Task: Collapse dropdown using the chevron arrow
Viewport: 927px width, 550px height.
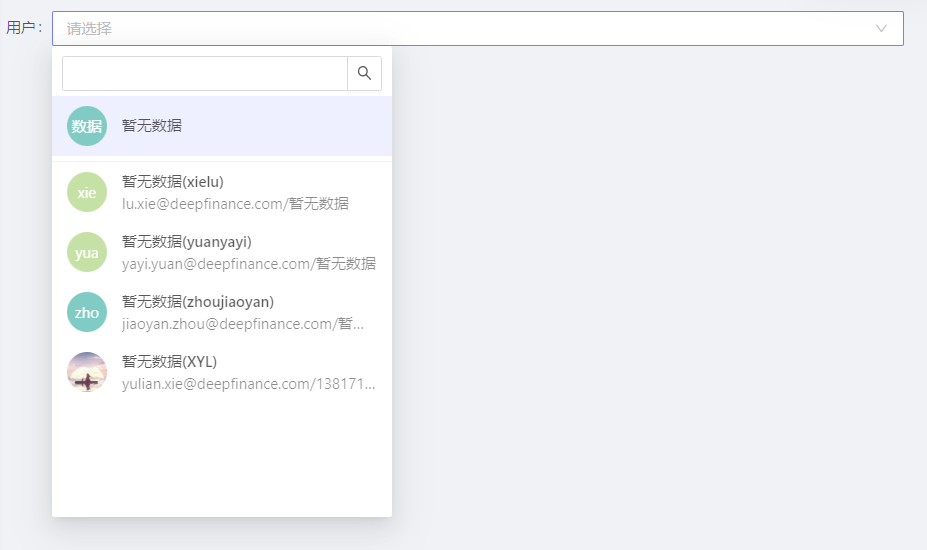Action: pyautogui.click(x=881, y=28)
